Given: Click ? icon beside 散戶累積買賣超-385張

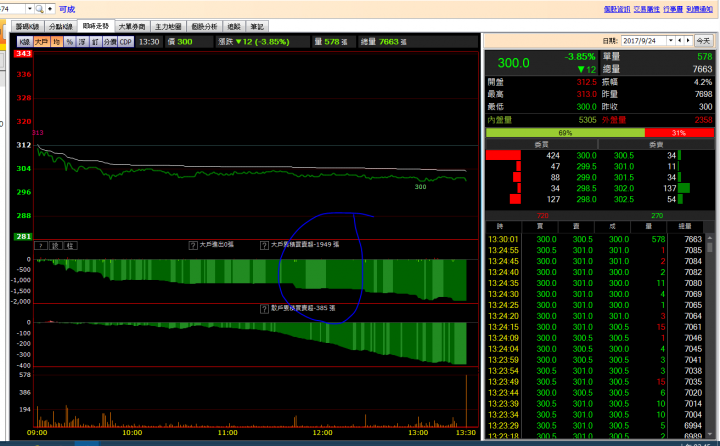Looking at the screenshot, I should 264,309.
